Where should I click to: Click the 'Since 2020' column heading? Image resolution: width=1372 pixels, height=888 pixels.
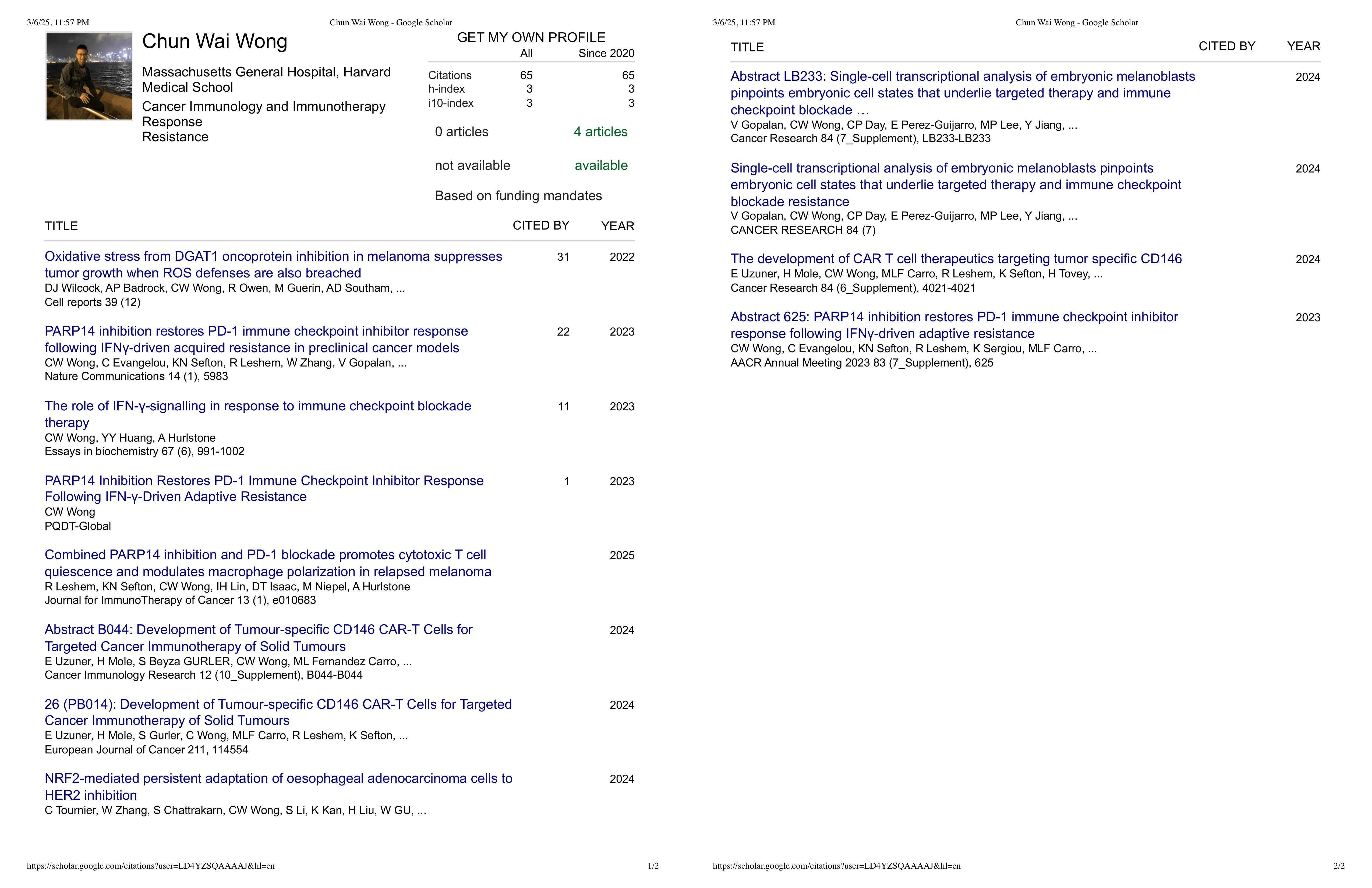point(606,54)
